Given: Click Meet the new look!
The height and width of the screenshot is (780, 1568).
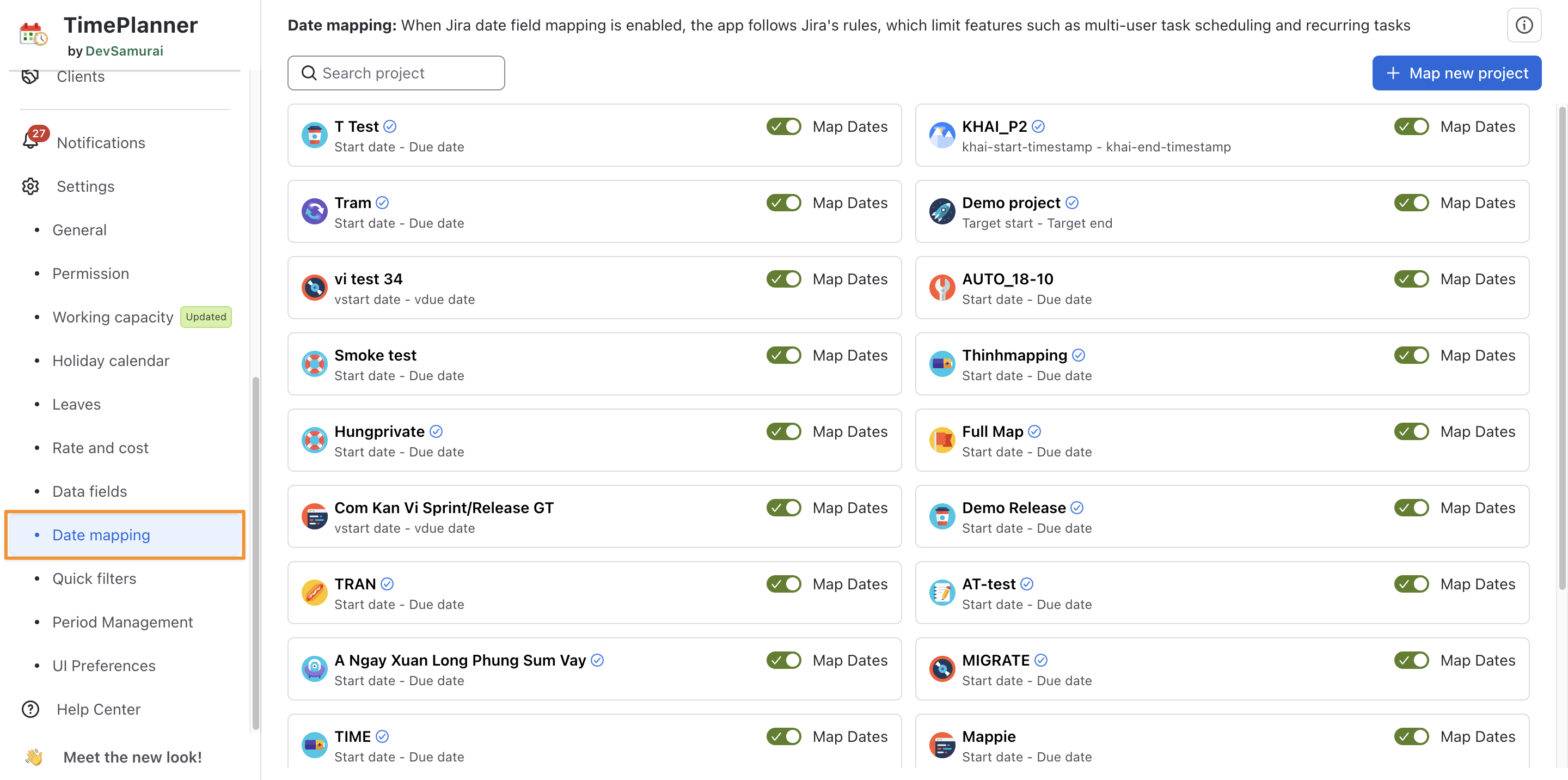Looking at the screenshot, I should click(133, 757).
